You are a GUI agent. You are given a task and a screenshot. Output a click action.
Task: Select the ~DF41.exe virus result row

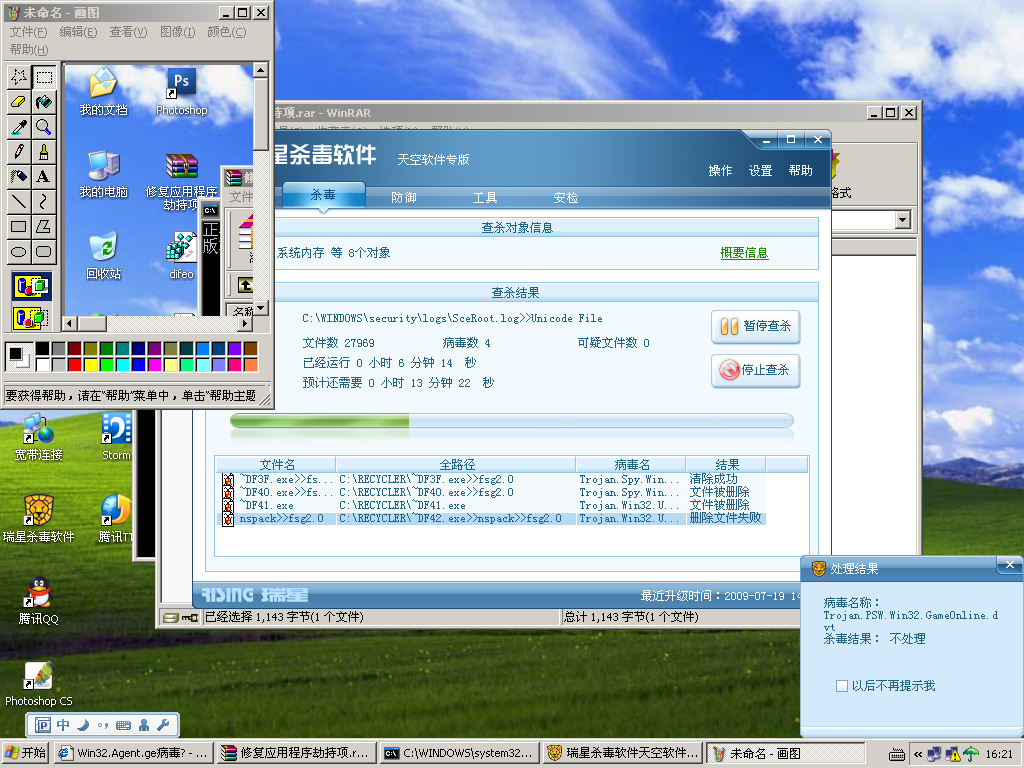pyautogui.click(x=493, y=505)
